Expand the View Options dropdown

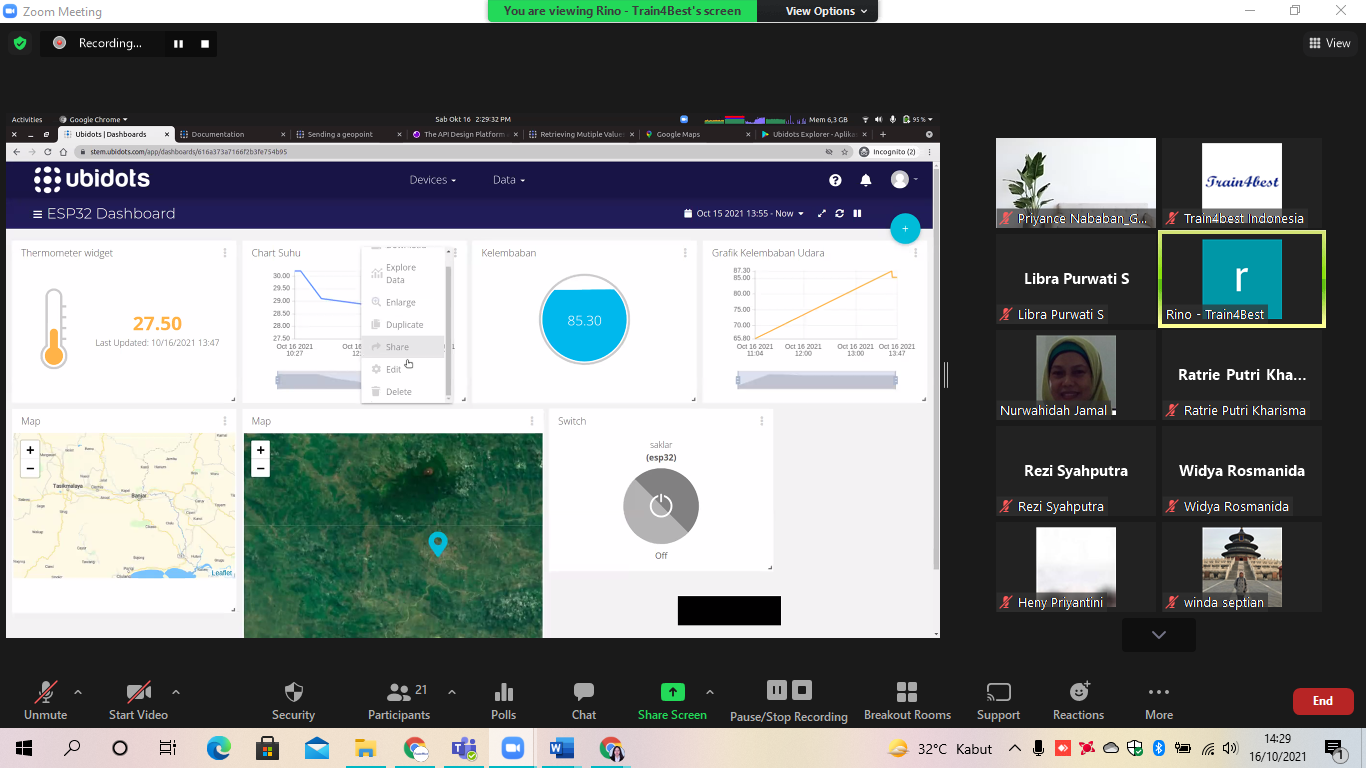[819, 11]
